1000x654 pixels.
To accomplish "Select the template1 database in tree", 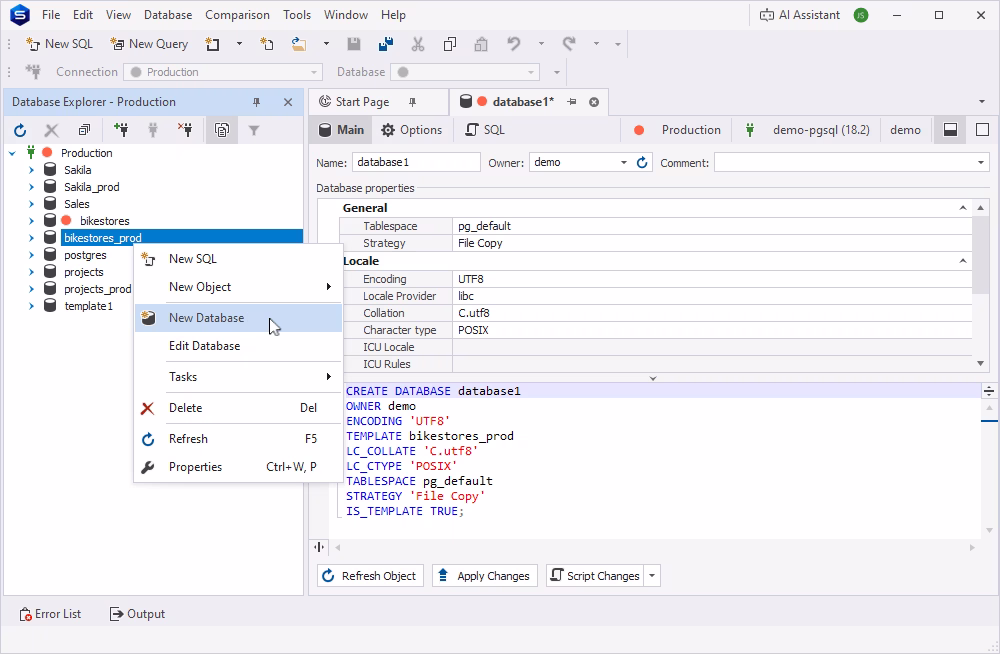I will 89,306.
